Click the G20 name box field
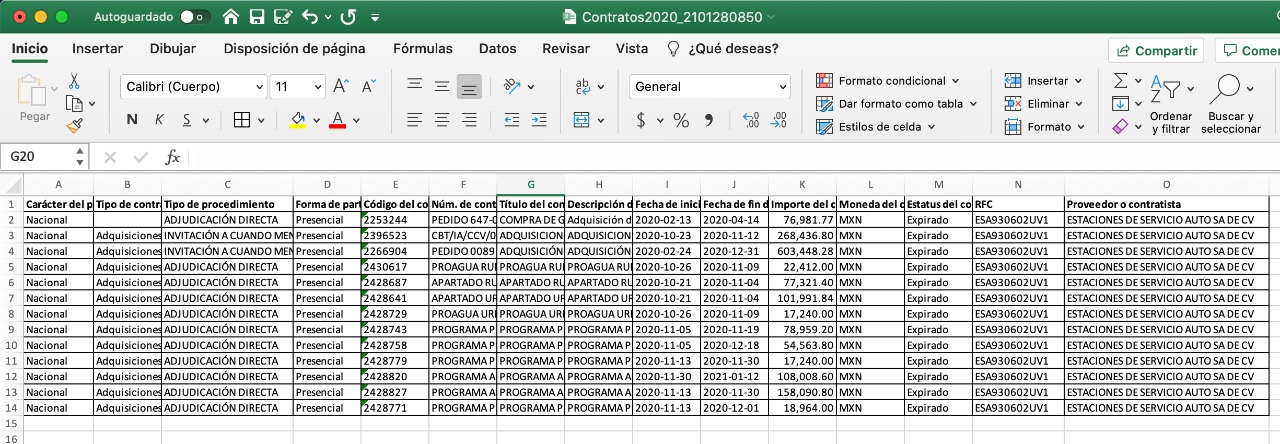Screen dimensions: 1280x444 [38, 157]
